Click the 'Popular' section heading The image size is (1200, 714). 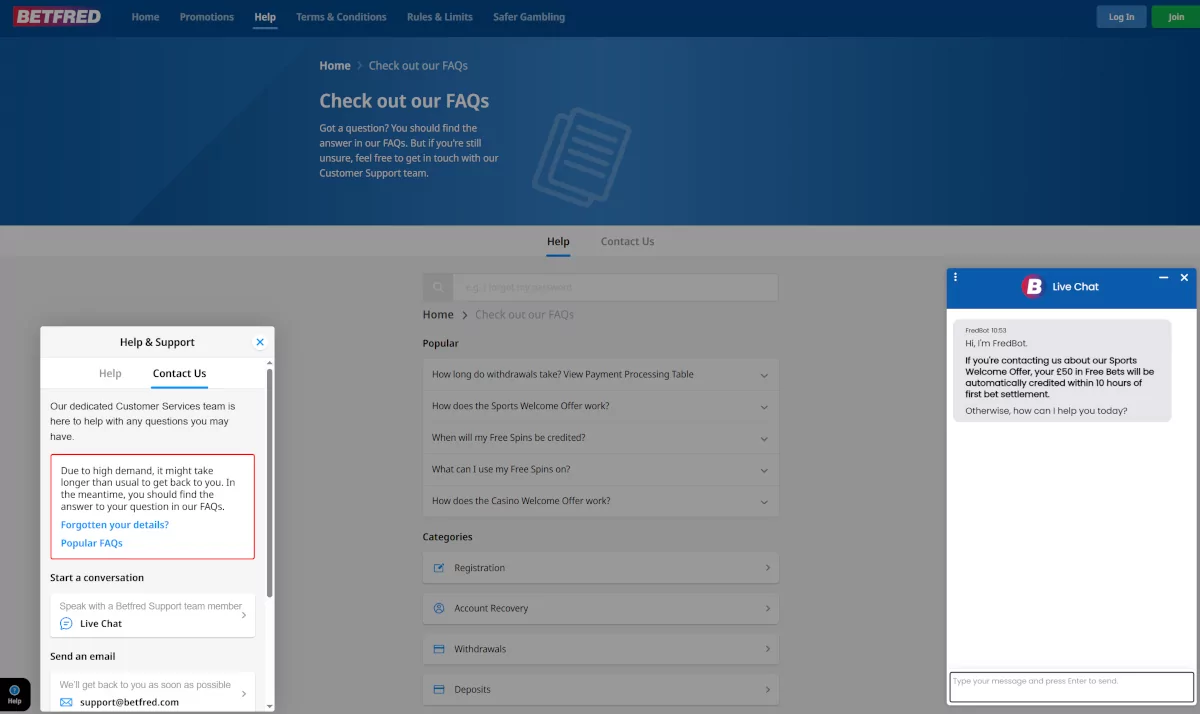pos(441,343)
